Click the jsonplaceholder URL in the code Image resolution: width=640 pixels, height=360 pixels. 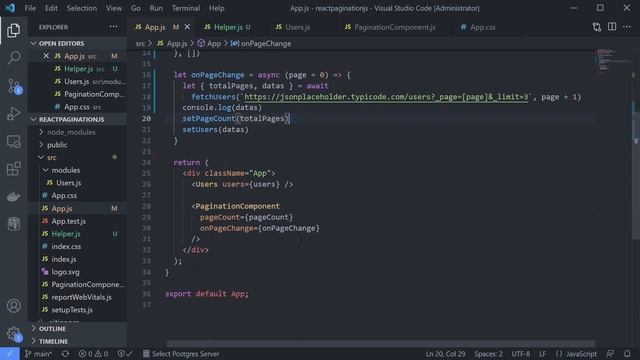pos(386,97)
